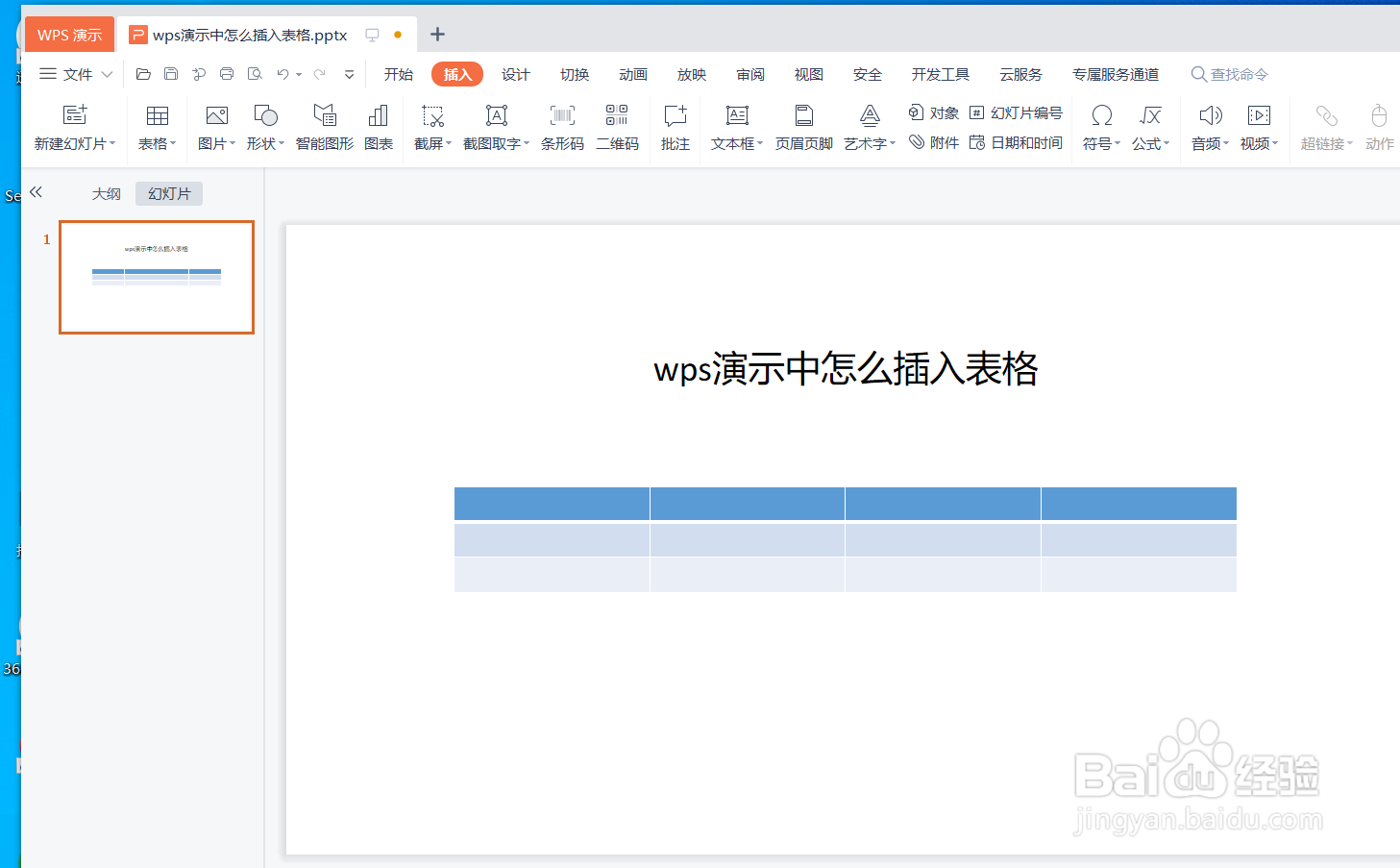
Task: Collapse the slide panel with double-chevron
Action: coord(36,192)
